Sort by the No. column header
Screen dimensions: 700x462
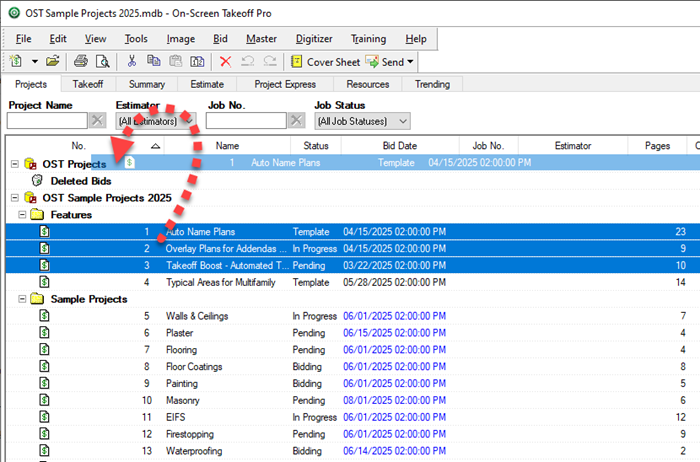(x=85, y=146)
